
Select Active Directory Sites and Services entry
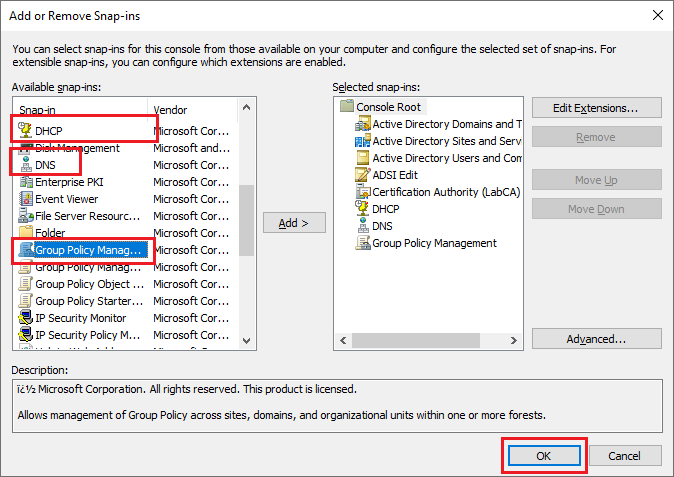pos(446,141)
